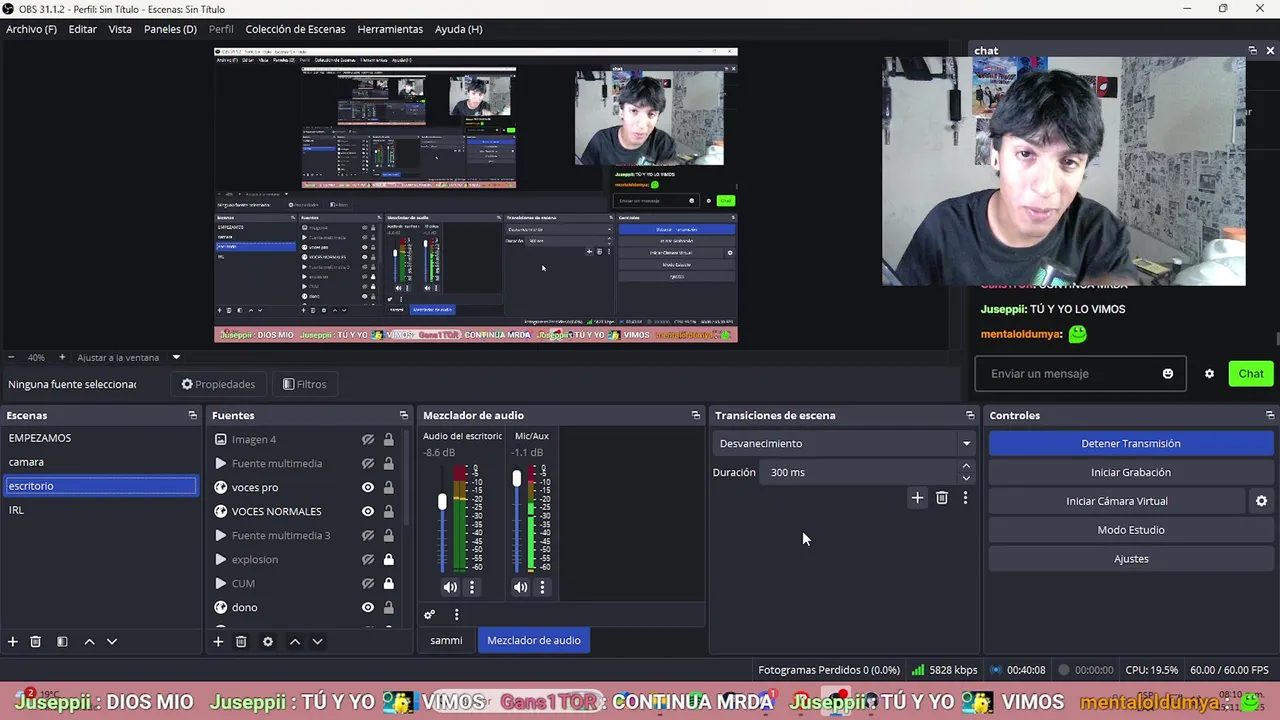Open Colección de Escenas menu

click(295, 29)
